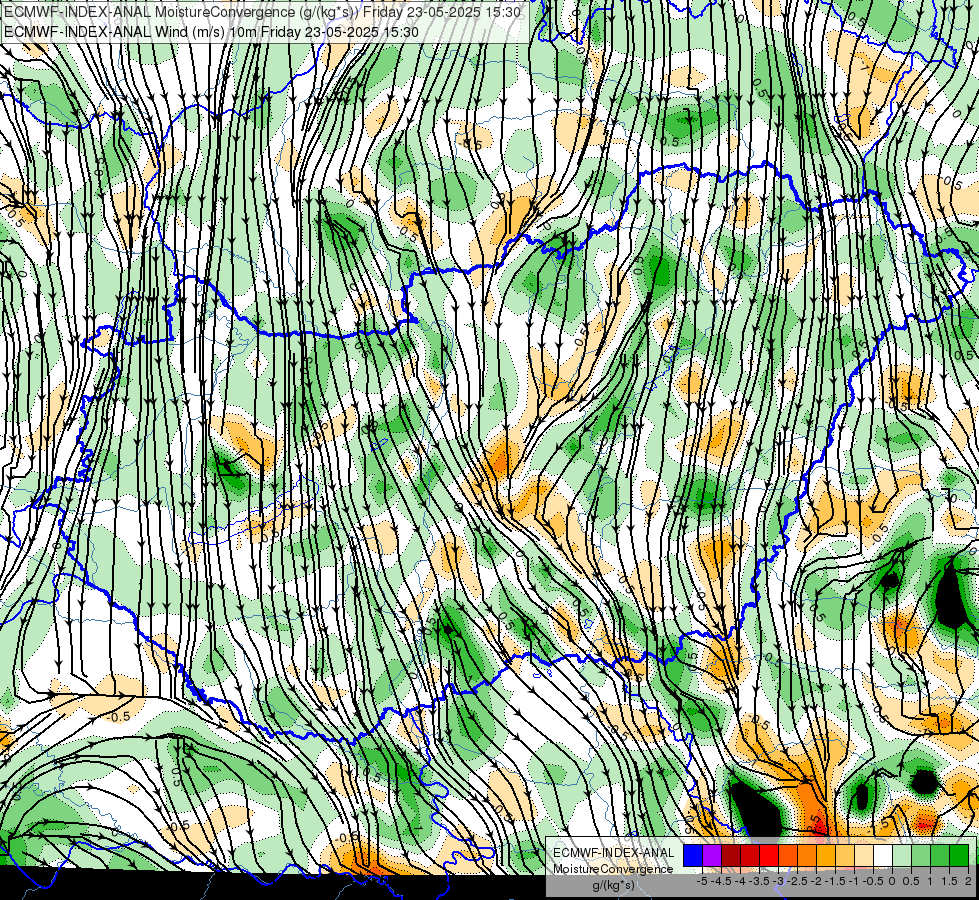
Task: Click the g/(kg*s) unit label in legend
Action: tap(613, 886)
